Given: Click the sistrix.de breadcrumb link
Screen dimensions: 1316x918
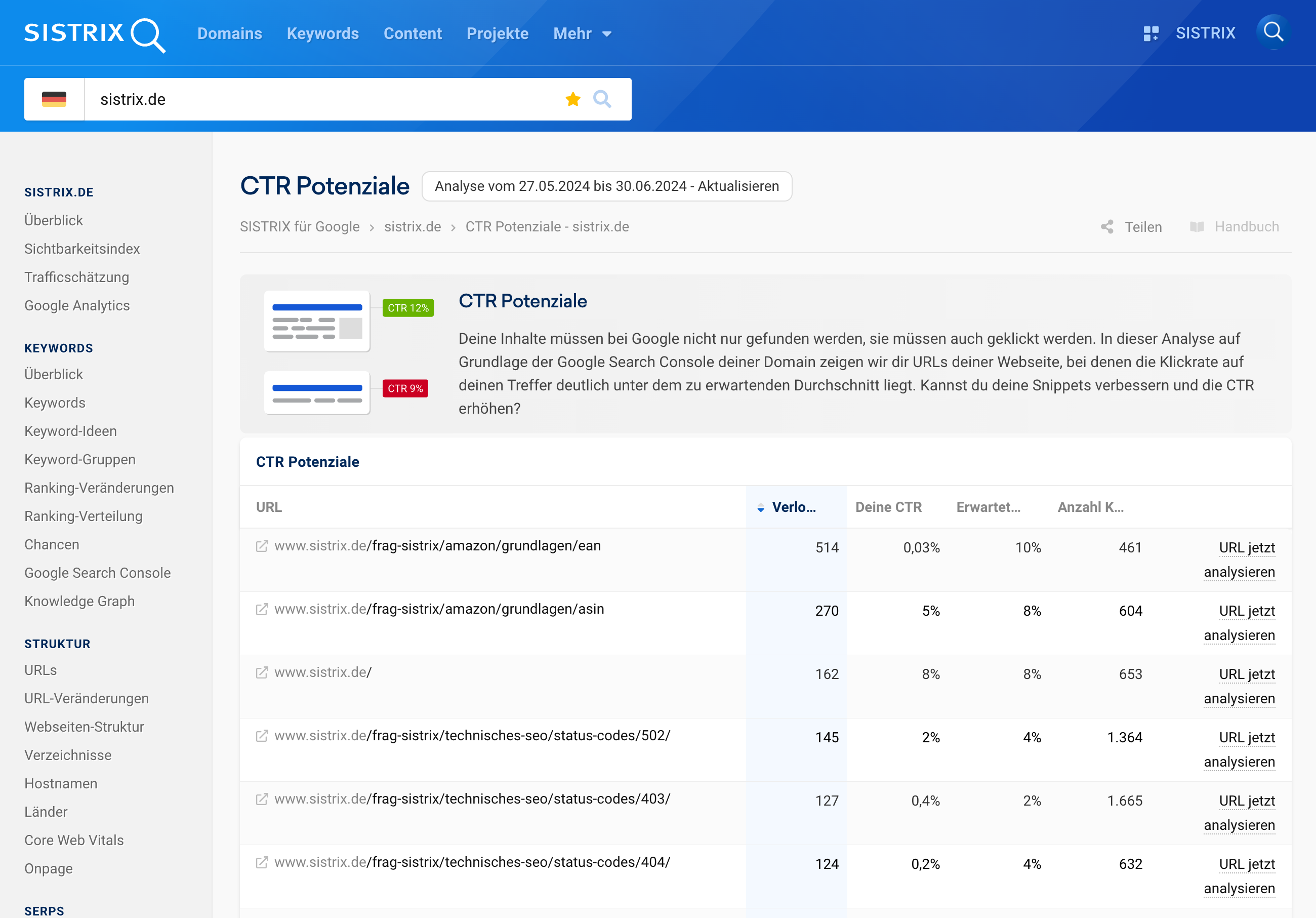Looking at the screenshot, I should coord(413,227).
